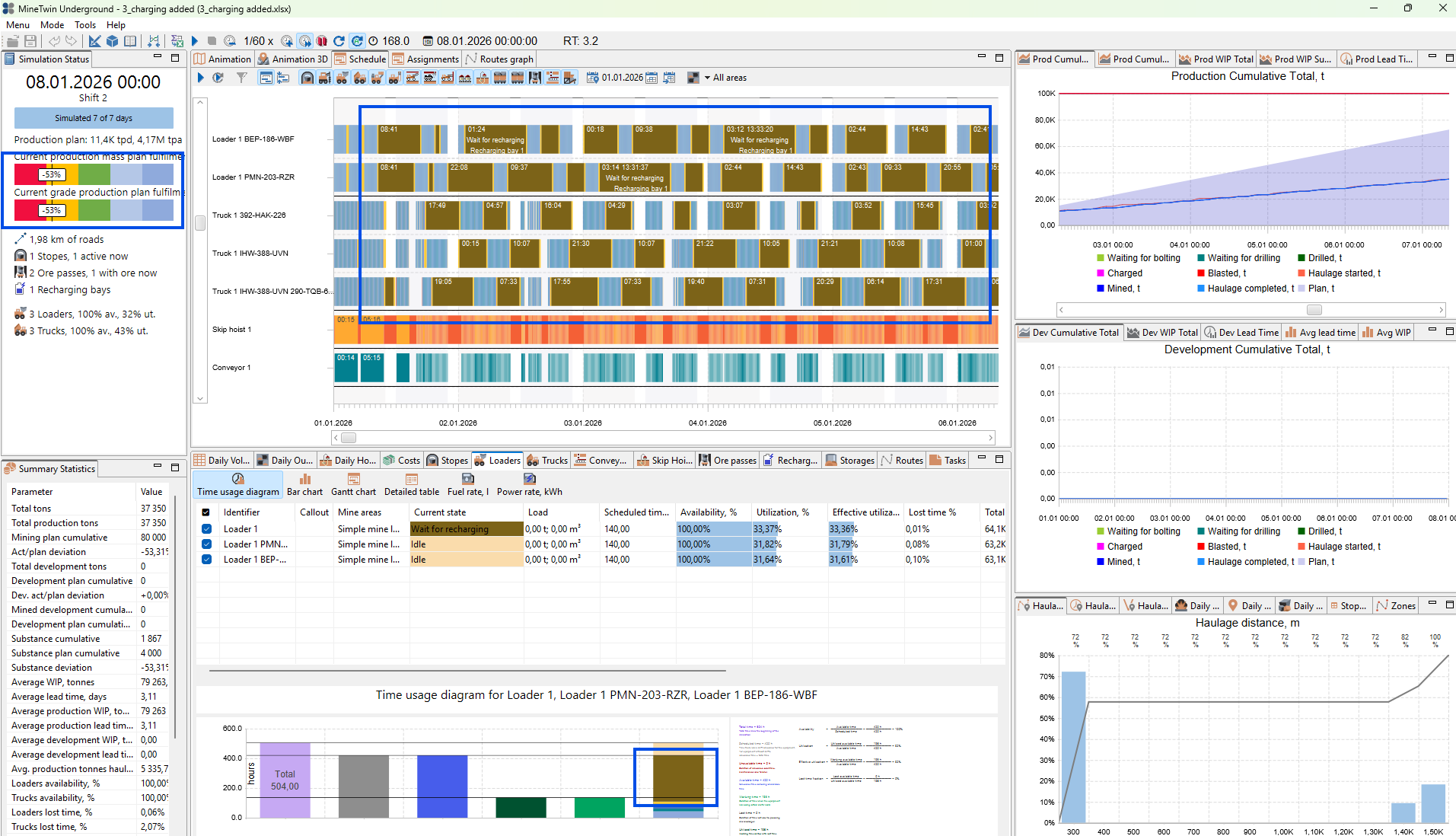Open the calendar picker beside 01.01.2026
This screenshot has width=1456, height=836.
652,78
